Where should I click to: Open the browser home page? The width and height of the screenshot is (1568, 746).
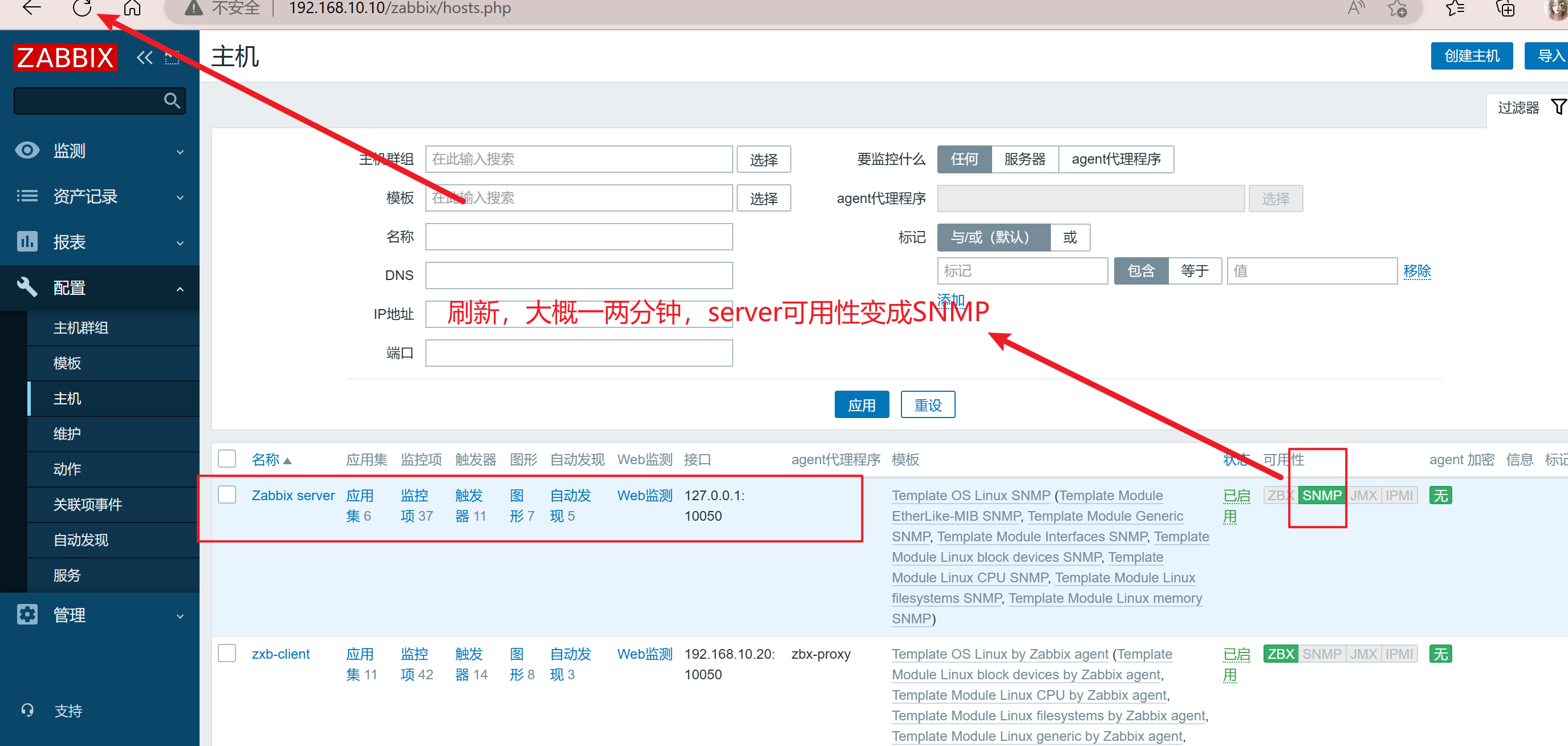(132, 8)
